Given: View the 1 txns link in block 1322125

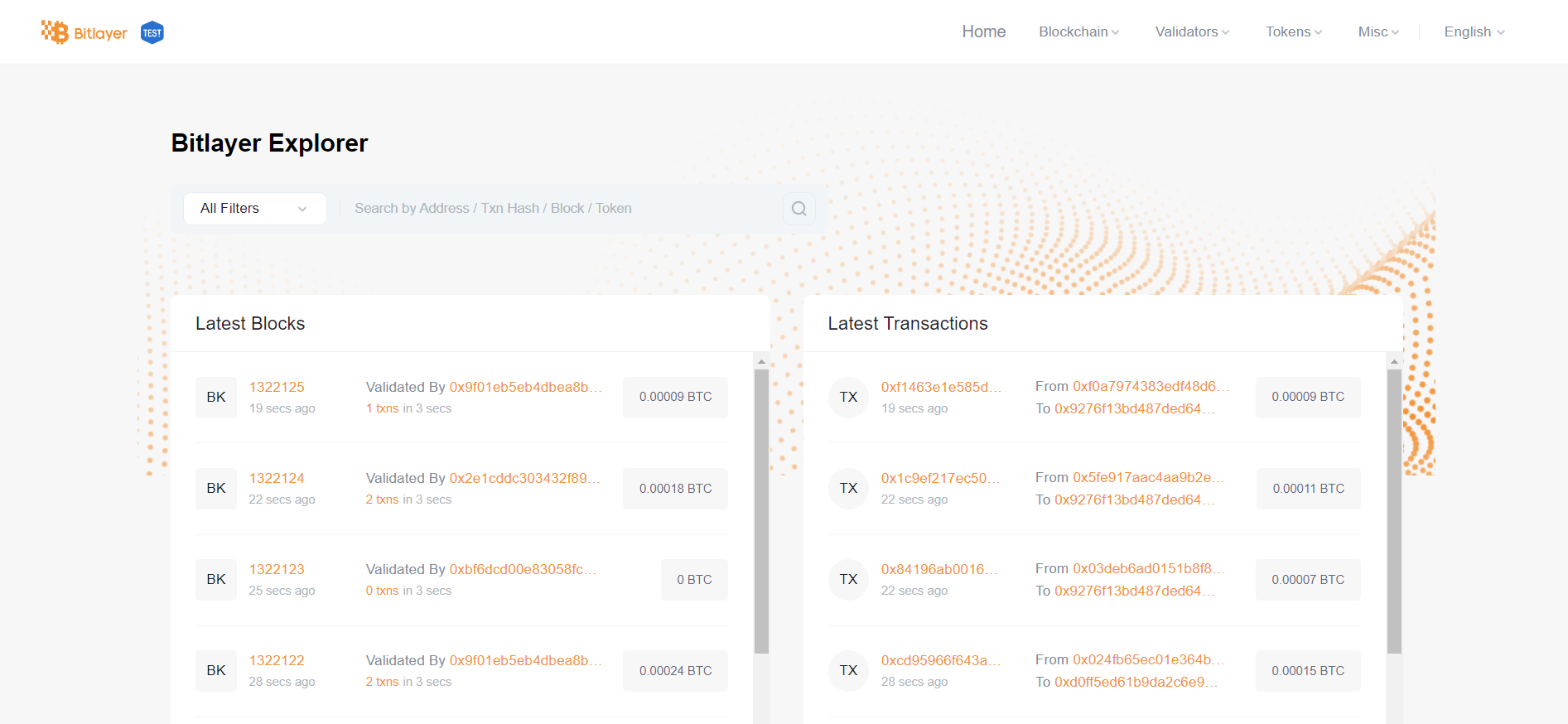Looking at the screenshot, I should pyautogui.click(x=383, y=408).
